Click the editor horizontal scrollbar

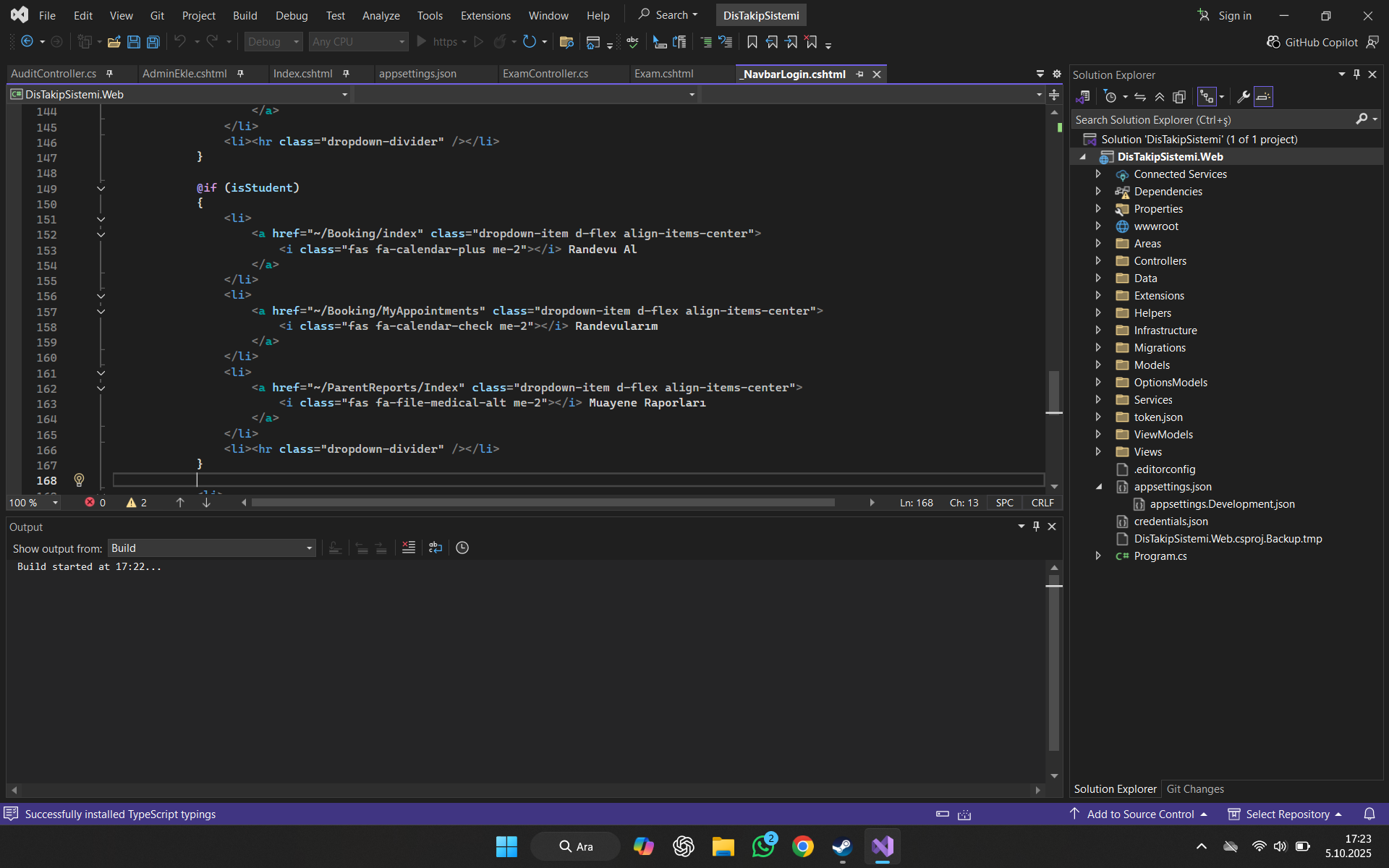(x=543, y=503)
